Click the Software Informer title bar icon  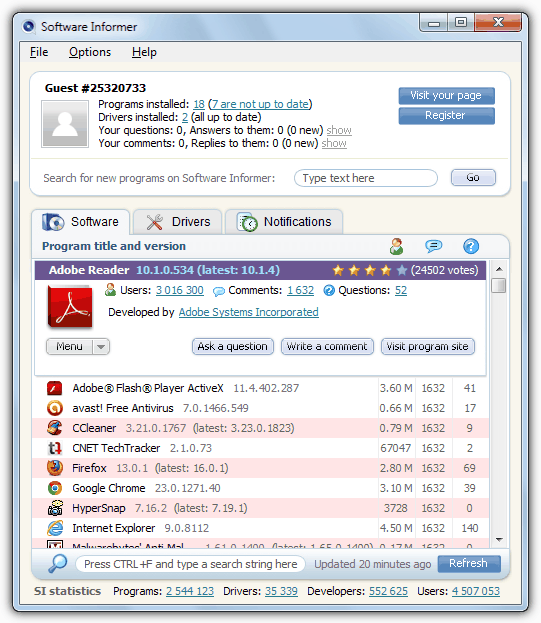point(29,27)
